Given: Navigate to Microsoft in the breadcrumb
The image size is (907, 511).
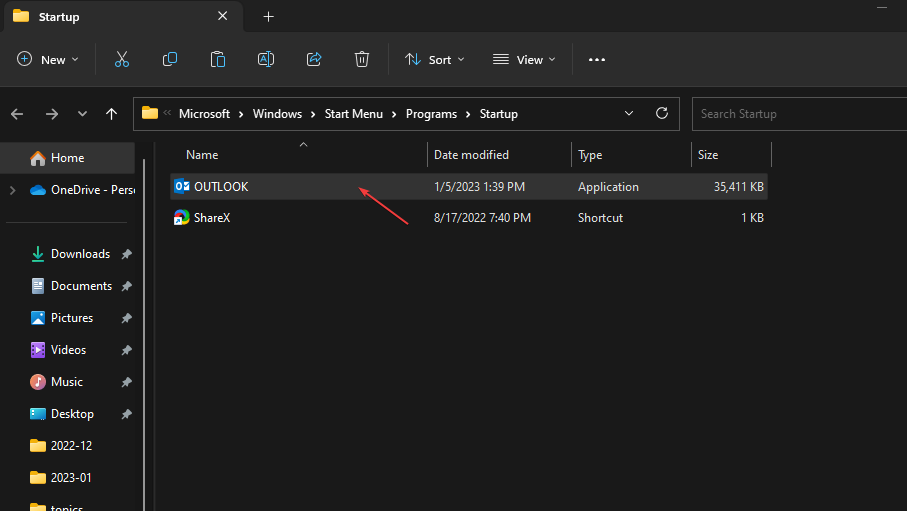Looking at the screenshot, I should 204,114.
